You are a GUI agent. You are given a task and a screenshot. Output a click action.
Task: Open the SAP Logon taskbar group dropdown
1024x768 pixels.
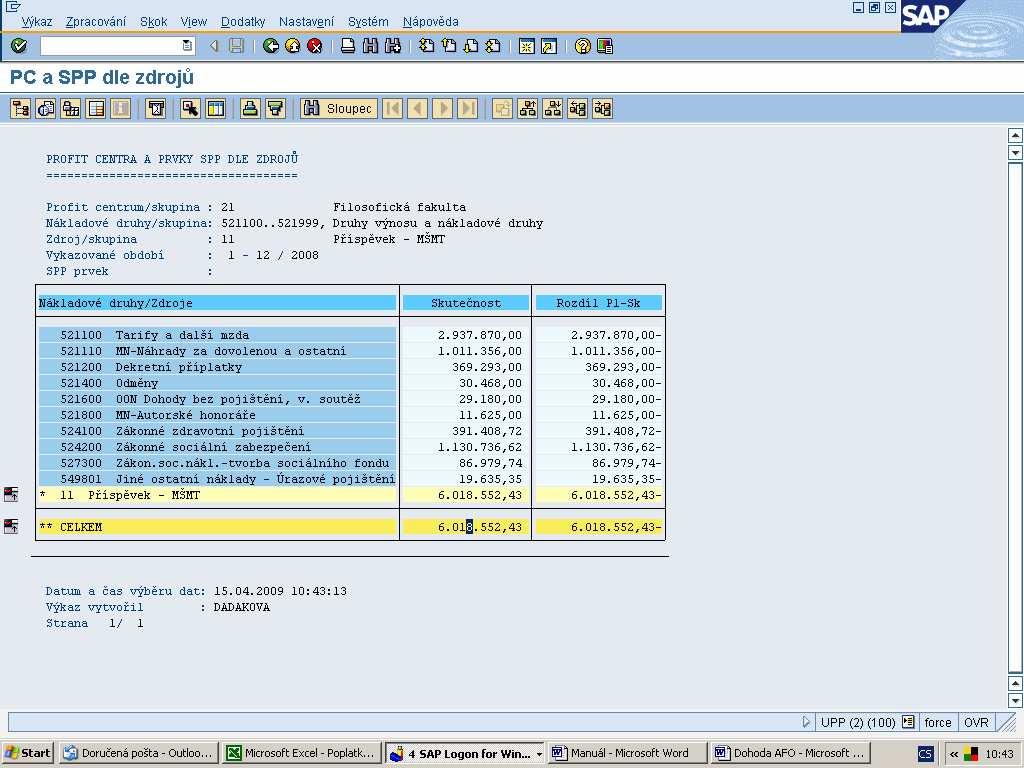pyautogui.click(x=539, y=754)
